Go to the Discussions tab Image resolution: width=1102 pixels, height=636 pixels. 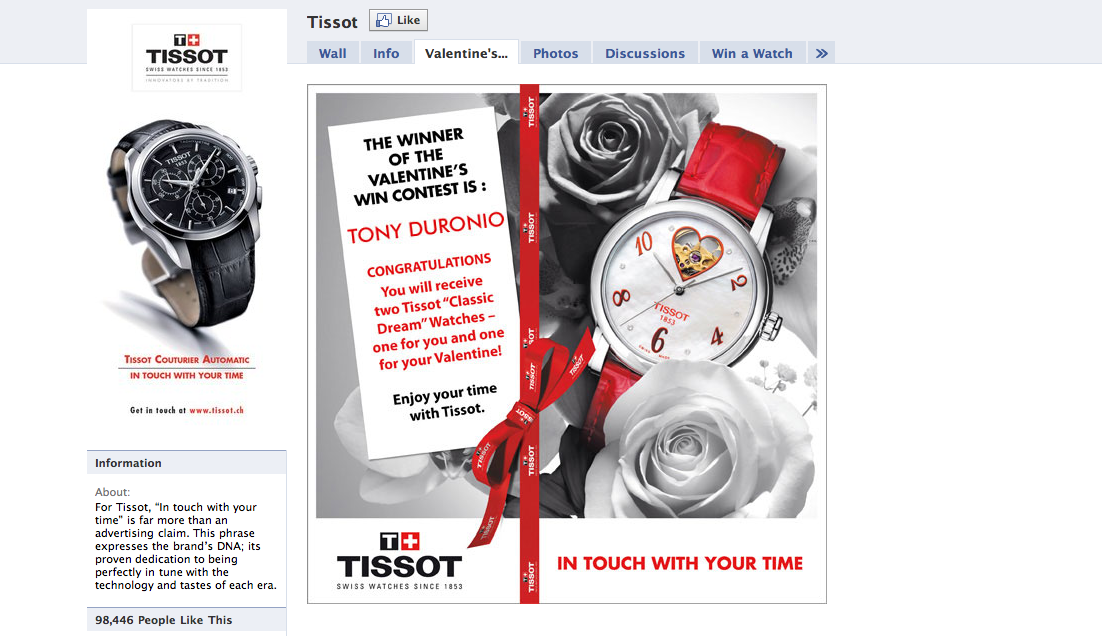click(644, 53)
